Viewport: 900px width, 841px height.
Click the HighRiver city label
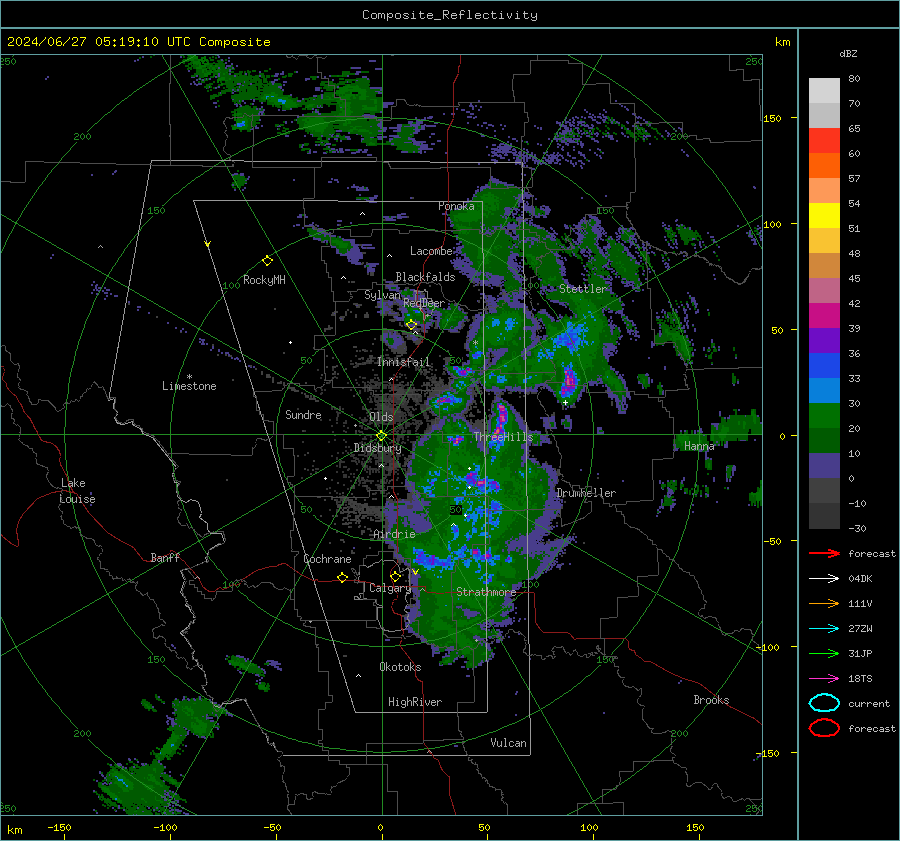pos(415,702)
